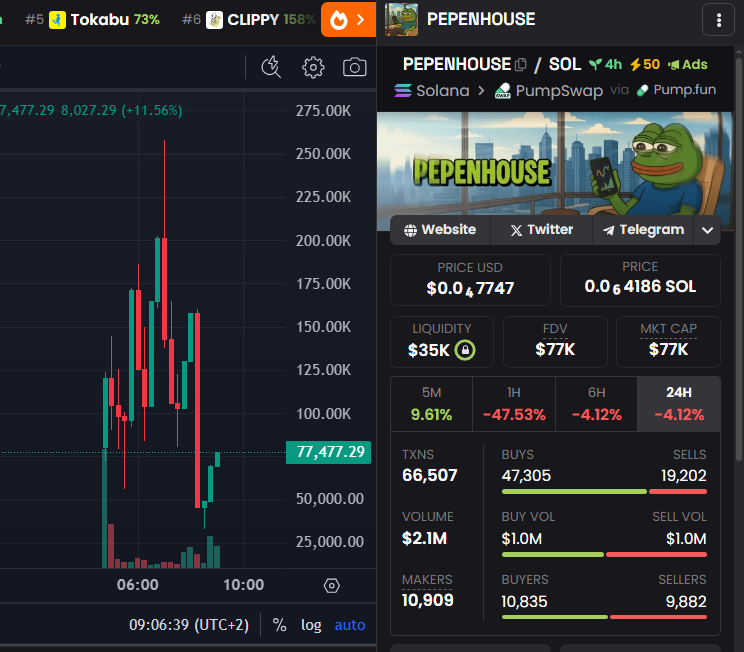Click the LIQUIDITY $35K box
Viewport: 744px width, 652px height.
442,342
